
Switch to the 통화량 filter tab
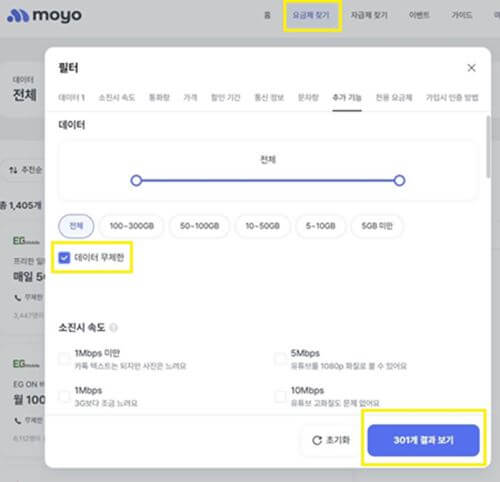pos(159,98)
